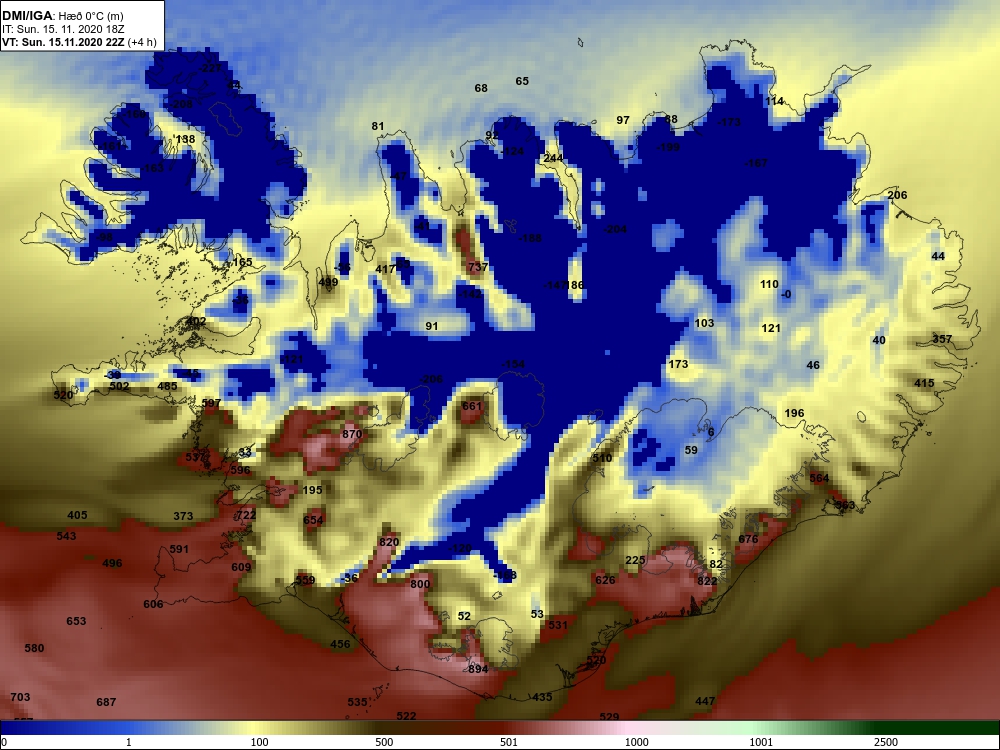
Task: Select the map value 606
Action: pos(153,604)
